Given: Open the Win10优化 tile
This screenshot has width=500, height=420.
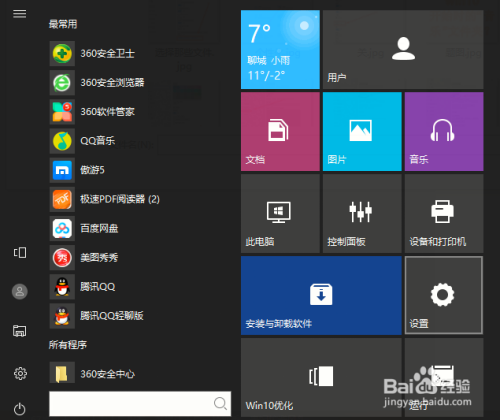Looking at the screenshot, I should 321,377.
